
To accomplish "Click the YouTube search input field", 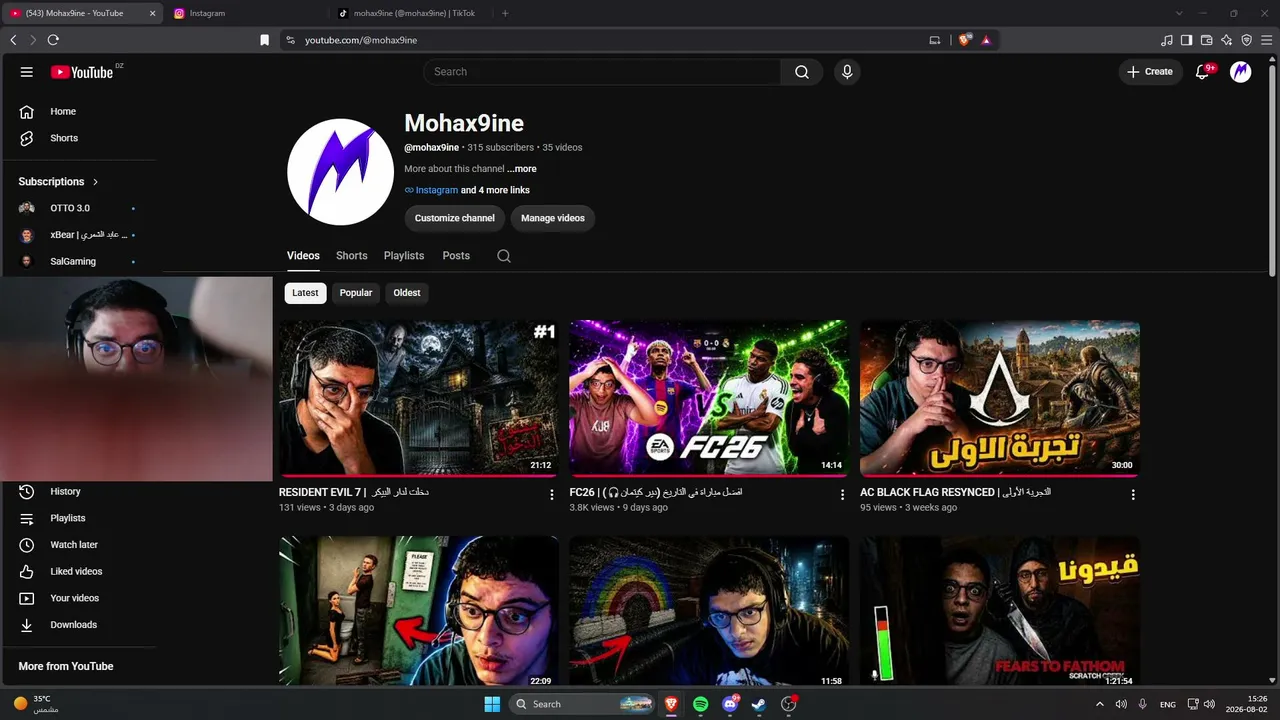I will pyautogui.click(x=602, y=72).
